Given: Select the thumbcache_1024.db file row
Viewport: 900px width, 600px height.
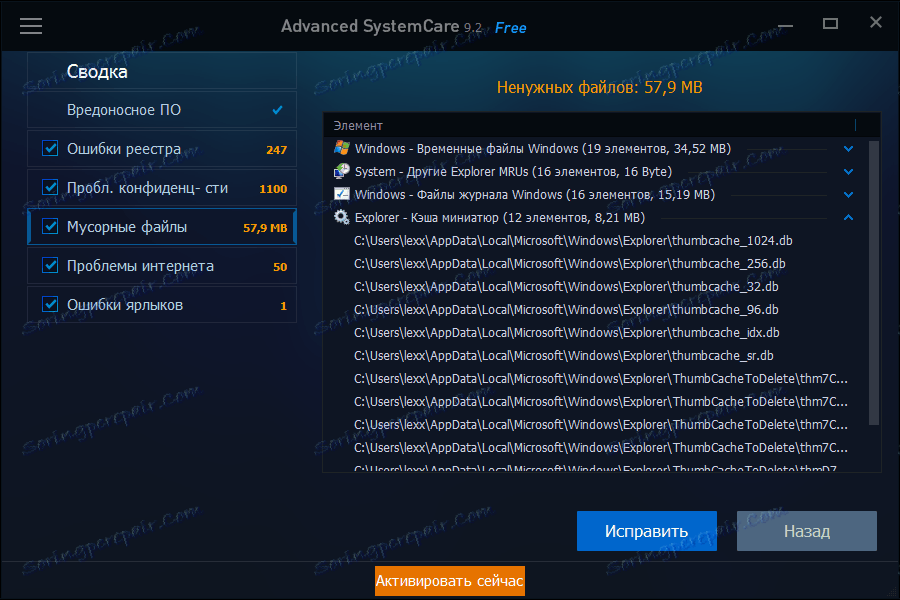Looking at the screenshot, I should [574, 241].
